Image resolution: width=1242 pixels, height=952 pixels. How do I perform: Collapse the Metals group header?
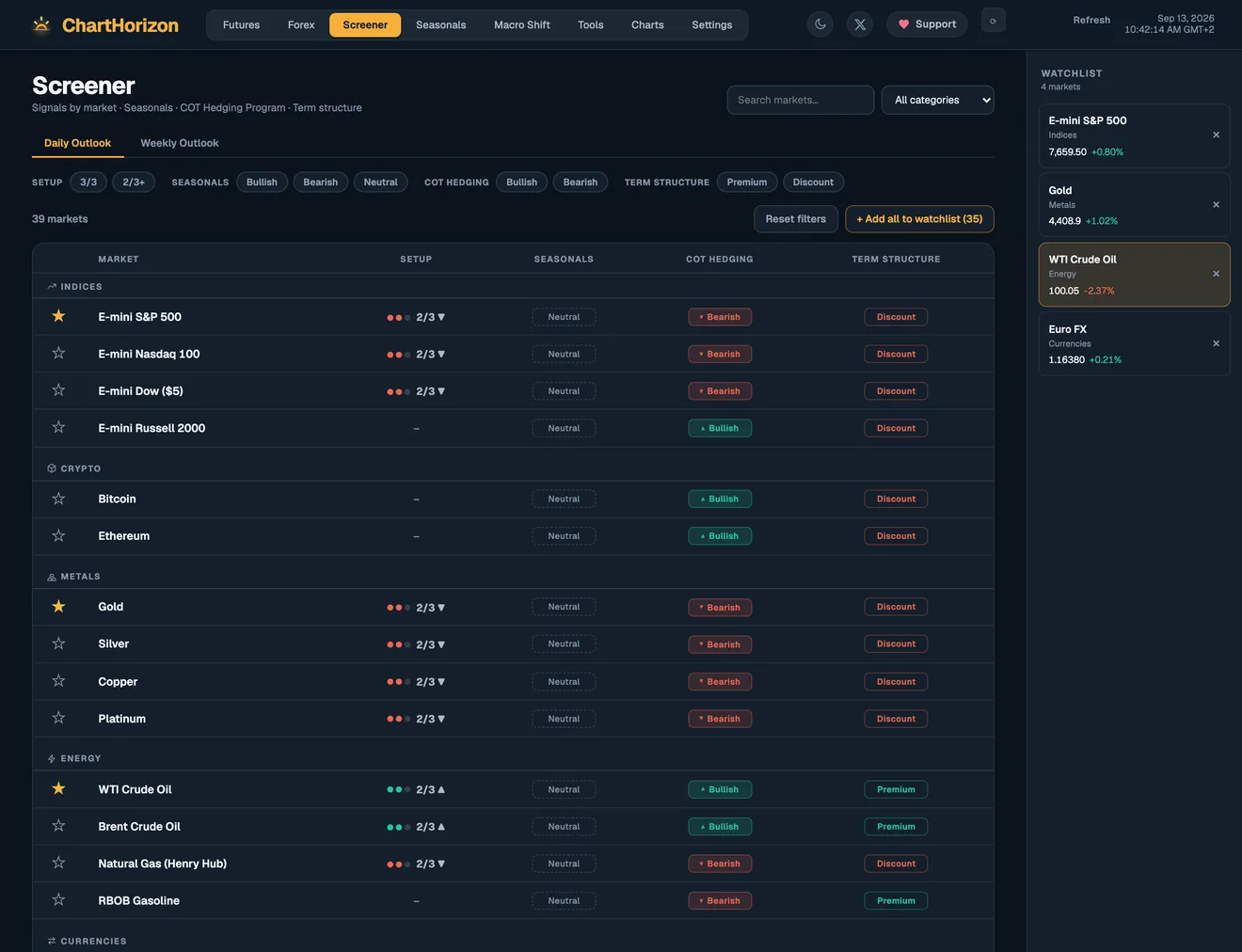click(x=513, y=576)
